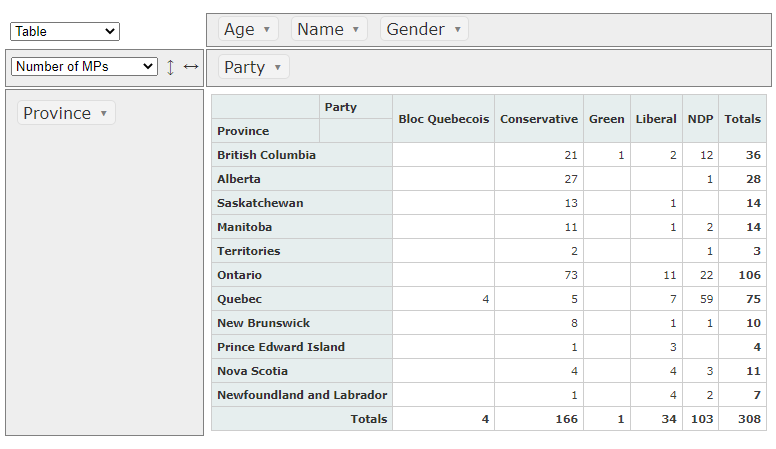Click British Columbia Conservative value 21
This screenshot has width=776, height=449.
point(539,155)
